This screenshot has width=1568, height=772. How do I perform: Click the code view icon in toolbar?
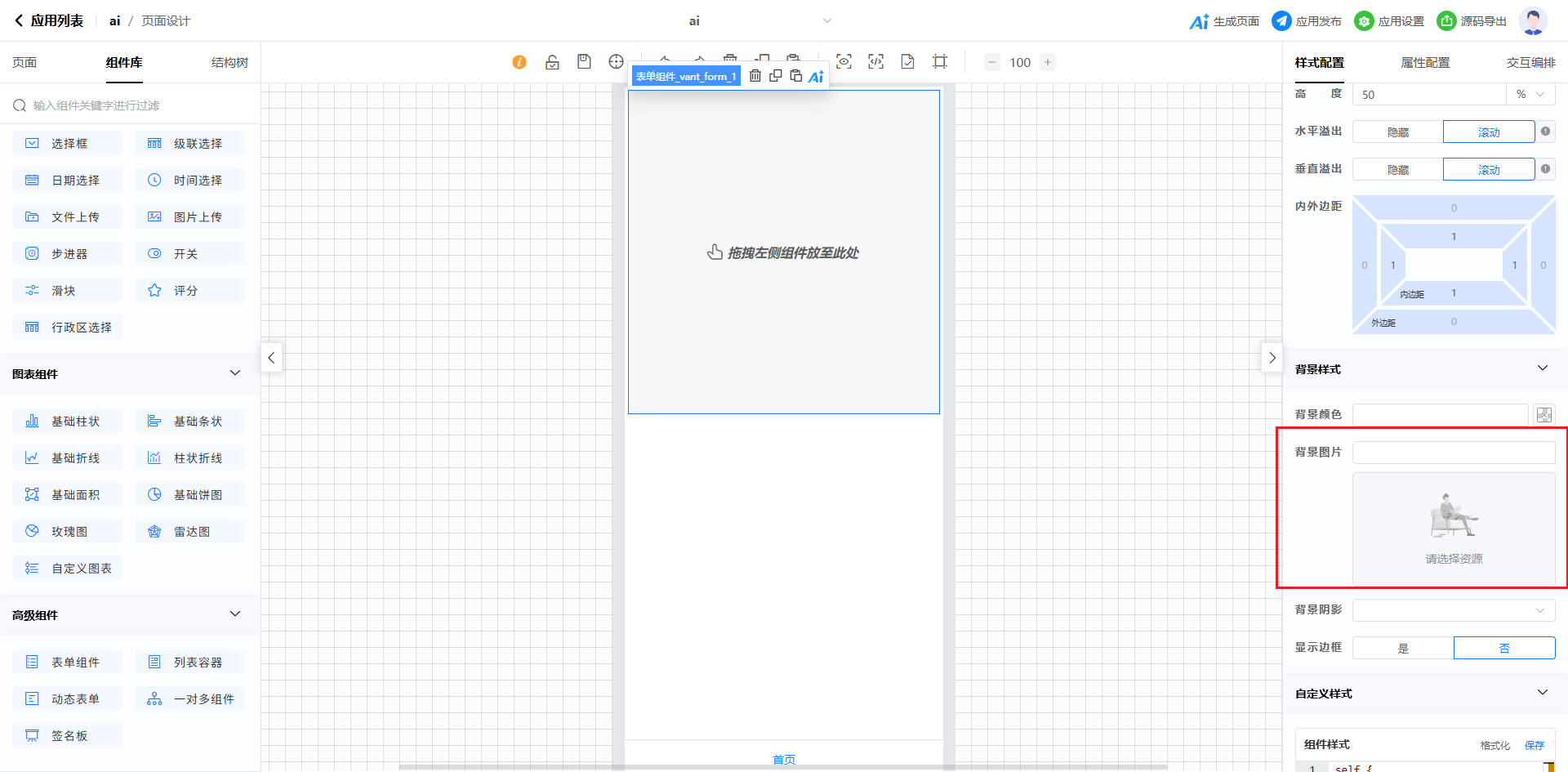pyautogui.click(x=875, y=62)
